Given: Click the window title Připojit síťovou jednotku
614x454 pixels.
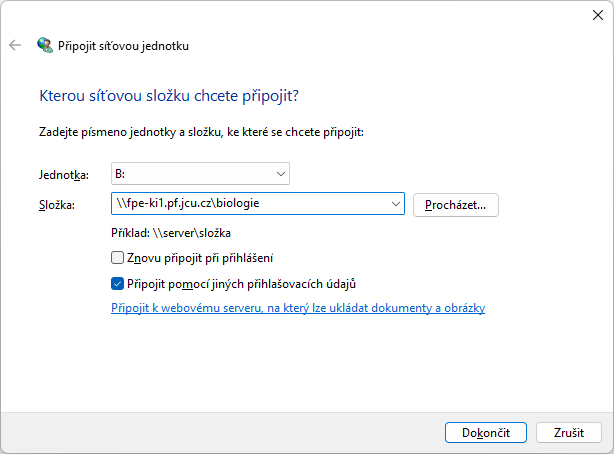Looking at the screenshot, I should [x=123, y=46].
